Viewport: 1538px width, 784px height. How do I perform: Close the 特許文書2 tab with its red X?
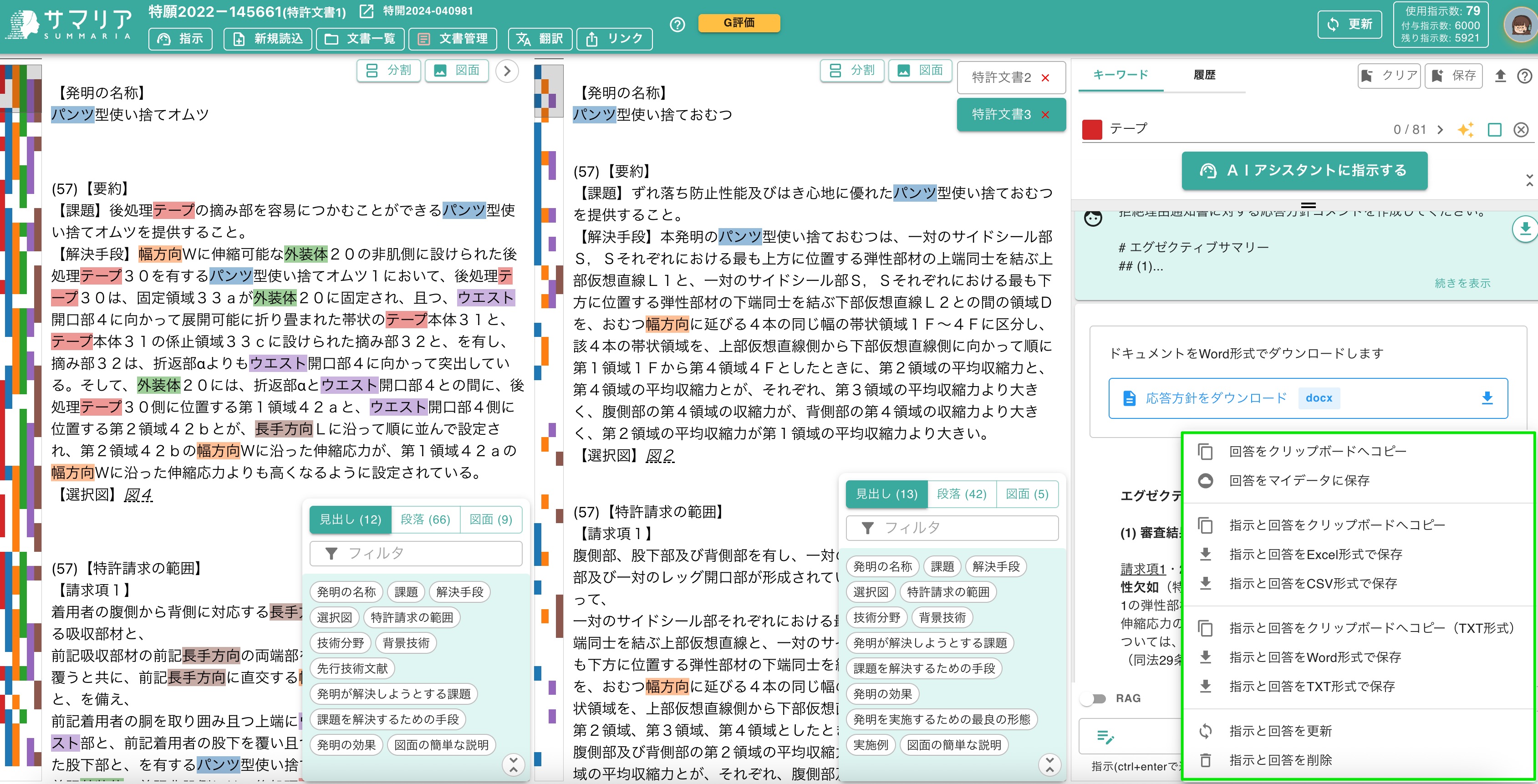[1045, 77]
